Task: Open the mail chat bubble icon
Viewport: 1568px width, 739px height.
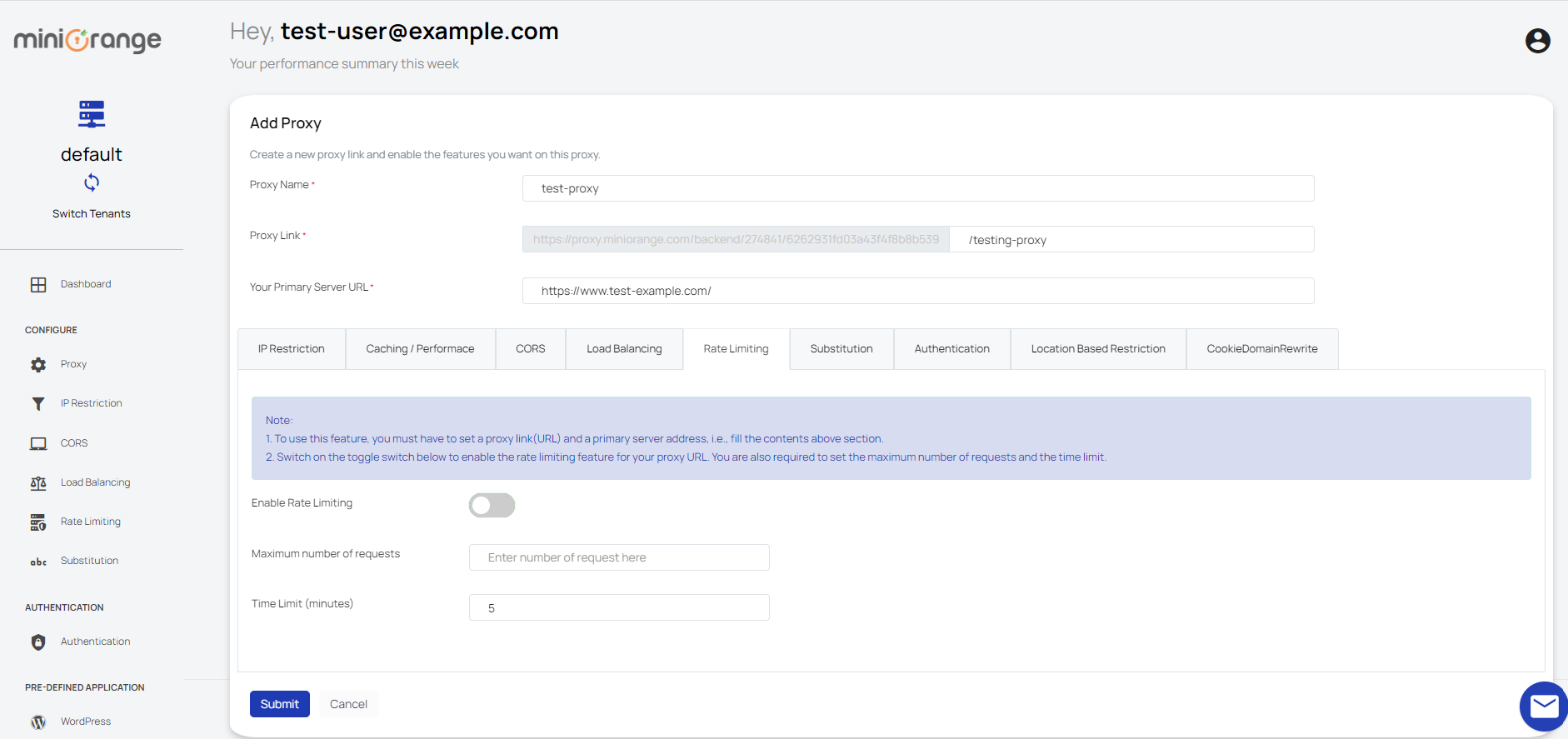Action: click(1544, 707)
